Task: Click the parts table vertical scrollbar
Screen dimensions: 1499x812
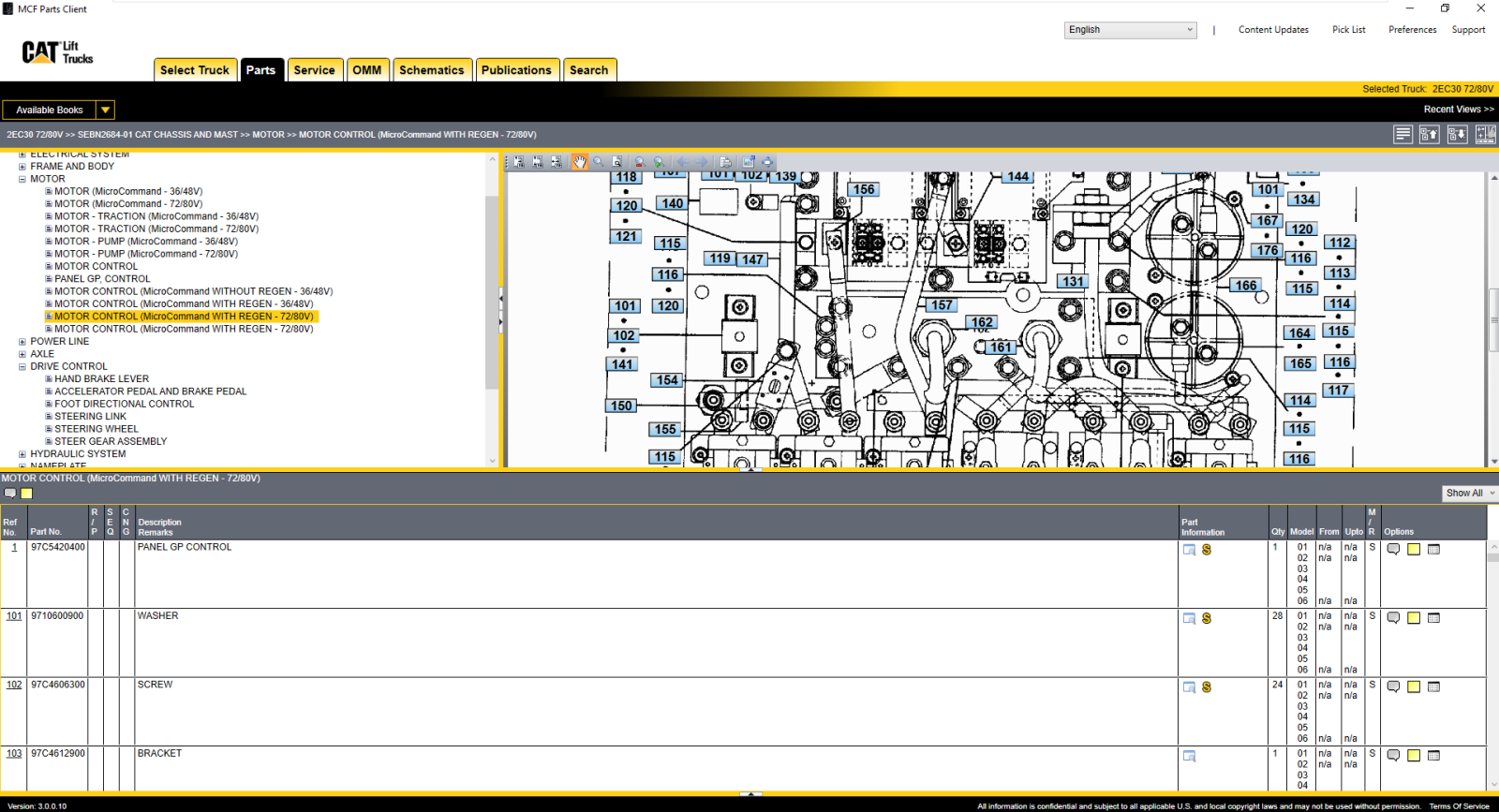Action: click(1492, 667)
